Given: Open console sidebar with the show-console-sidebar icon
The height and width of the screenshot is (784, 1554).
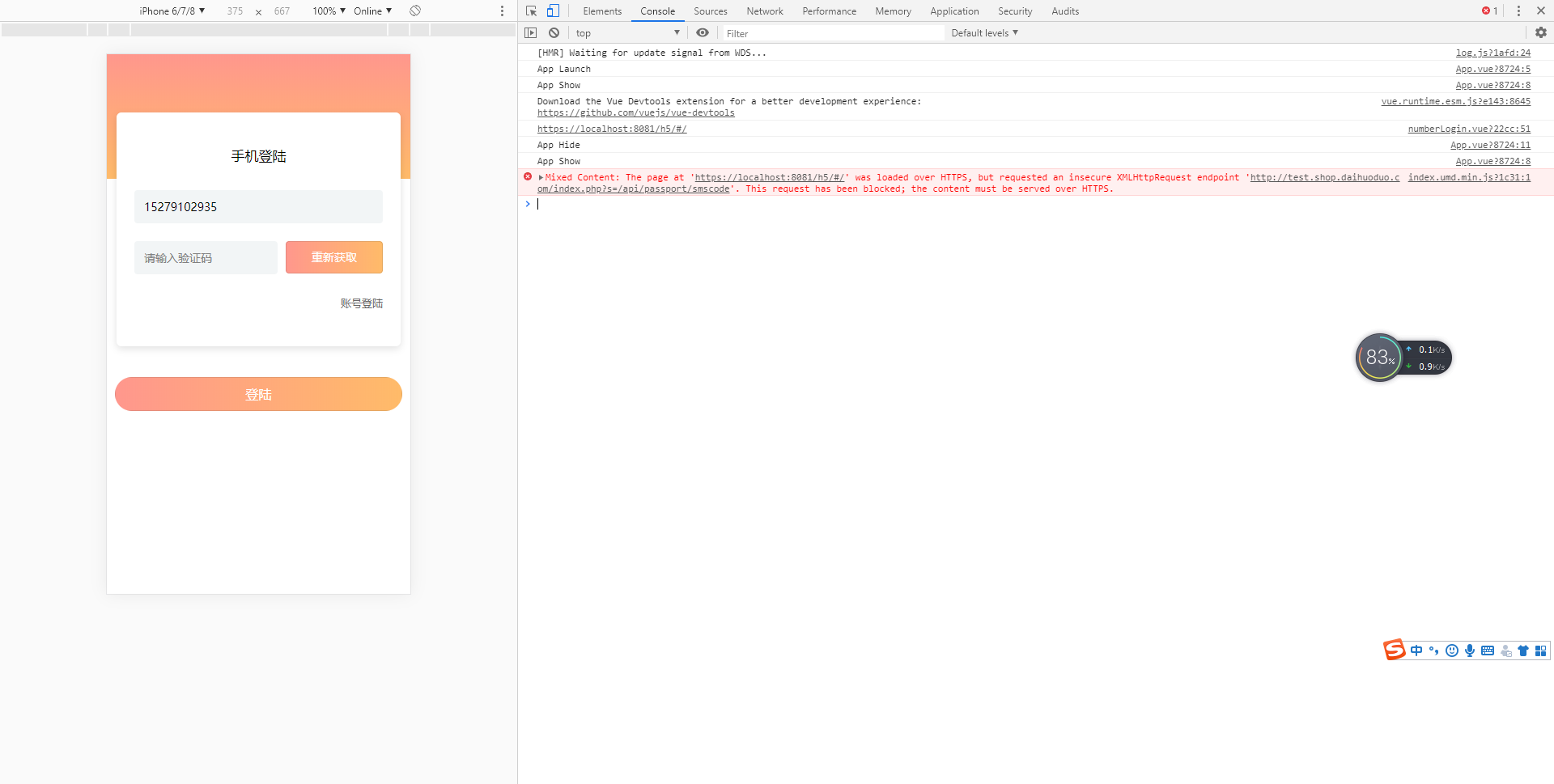Looking at the screenshot, I should (x=531, y=32).
